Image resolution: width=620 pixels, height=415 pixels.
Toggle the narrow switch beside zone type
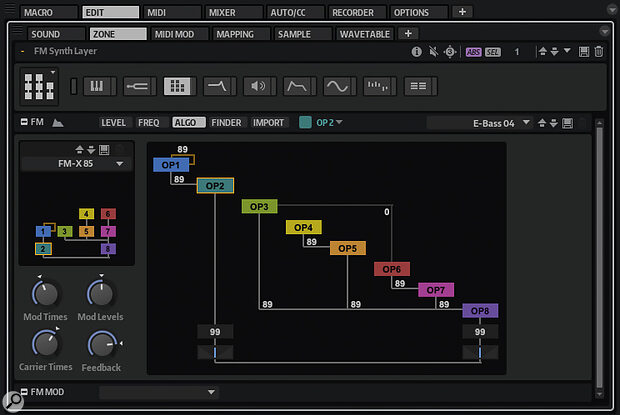coord(74,86)
